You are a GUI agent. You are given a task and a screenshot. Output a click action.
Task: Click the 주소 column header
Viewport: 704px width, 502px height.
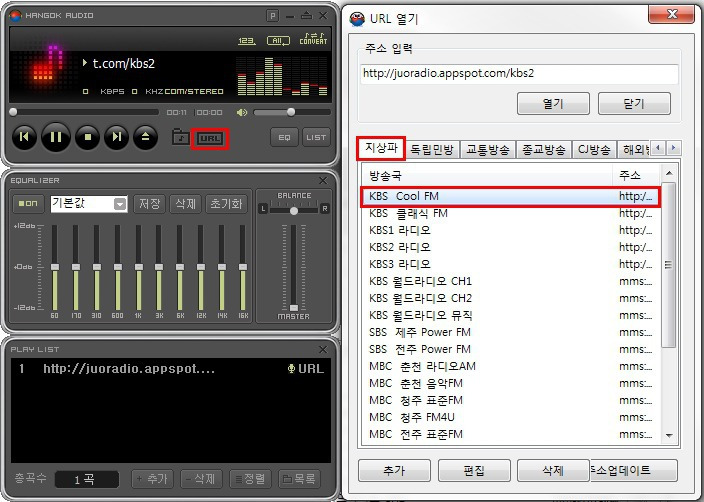(x=637, y=175)
